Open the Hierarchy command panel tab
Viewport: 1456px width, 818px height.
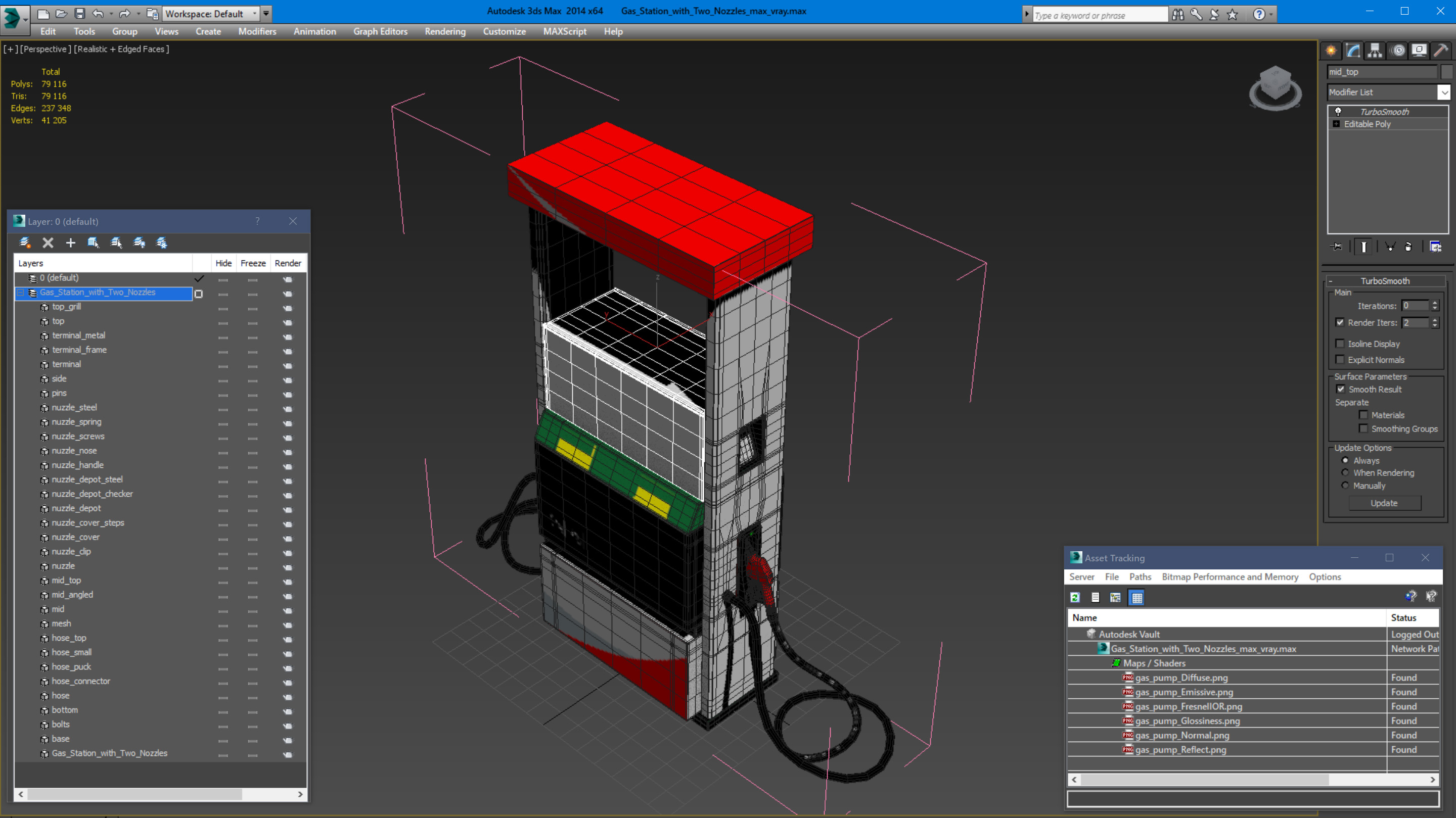pos(1375,51)
